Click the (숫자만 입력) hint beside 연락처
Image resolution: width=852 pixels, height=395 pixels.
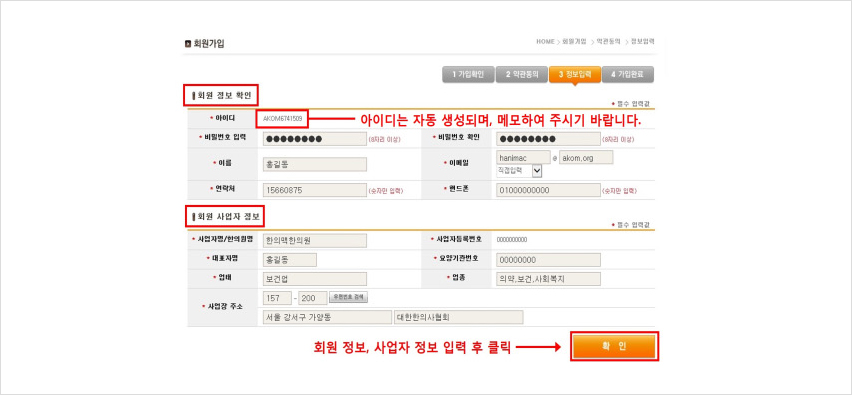[x=386, y=191]
